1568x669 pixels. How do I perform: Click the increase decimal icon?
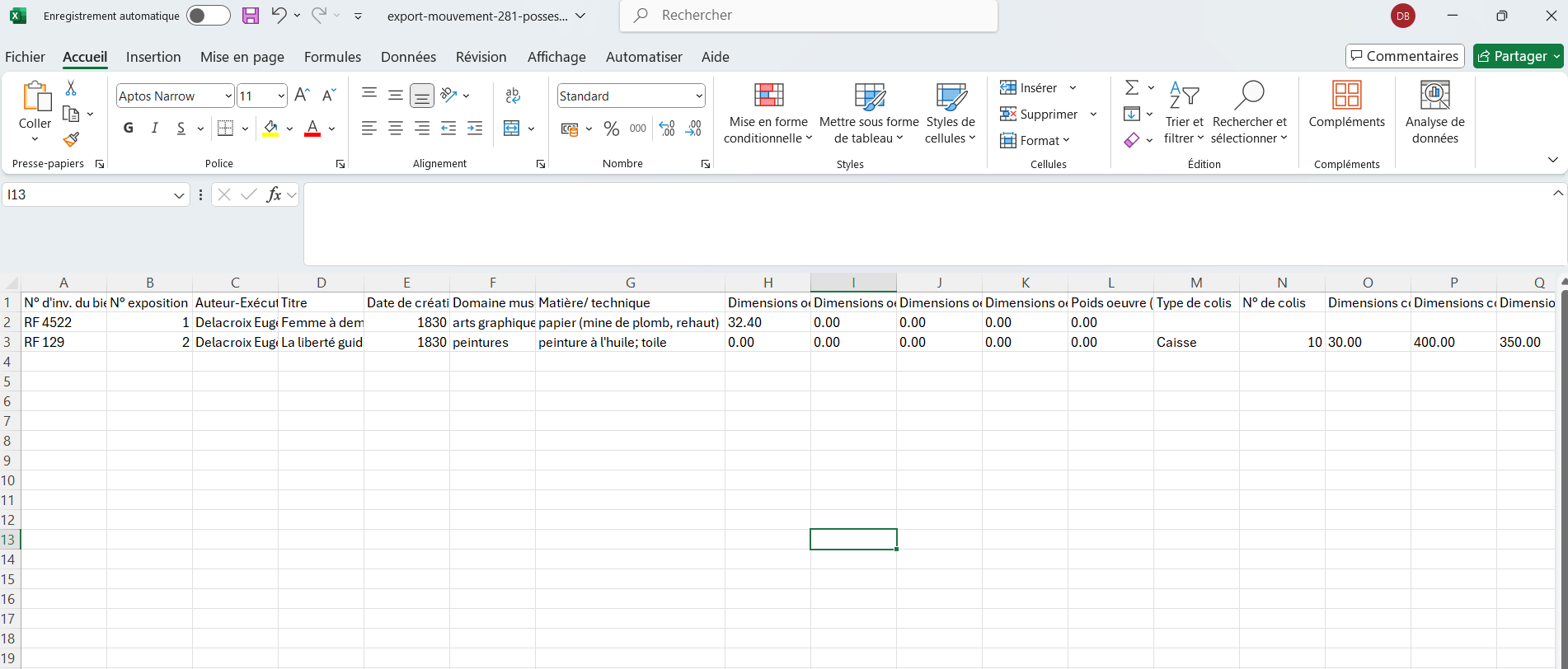[x=667, y=129]
